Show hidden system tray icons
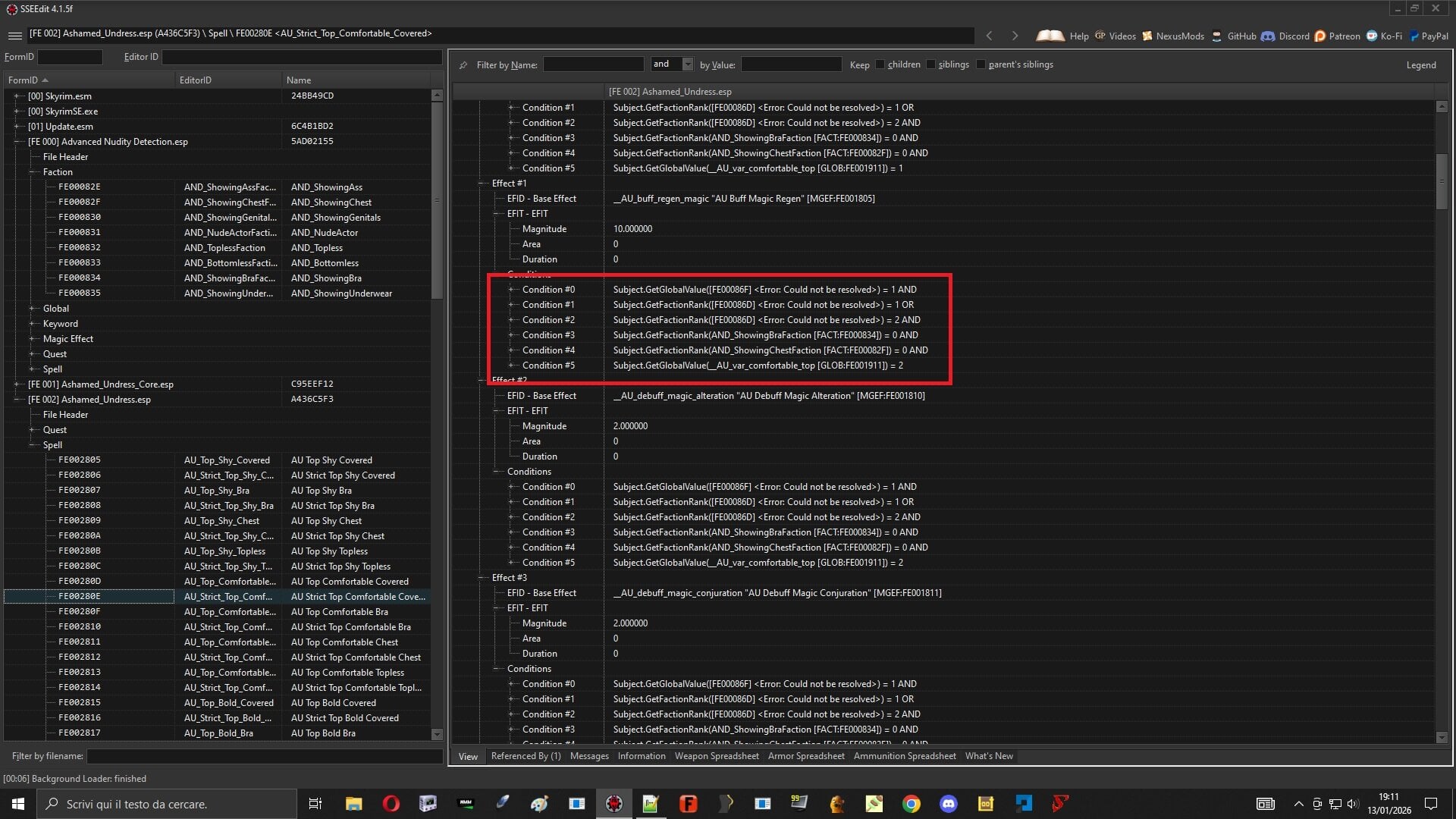The height and width of the screenshot is (819, 1456). click(1298, 804)
